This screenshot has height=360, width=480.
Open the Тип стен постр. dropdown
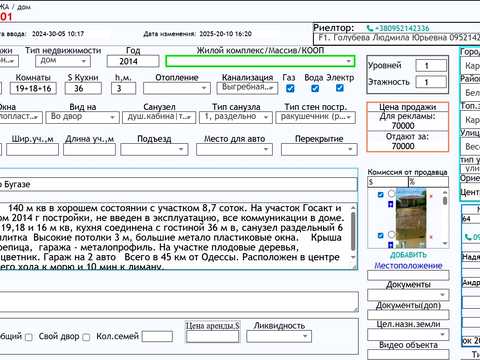click(x=316, y=117)
